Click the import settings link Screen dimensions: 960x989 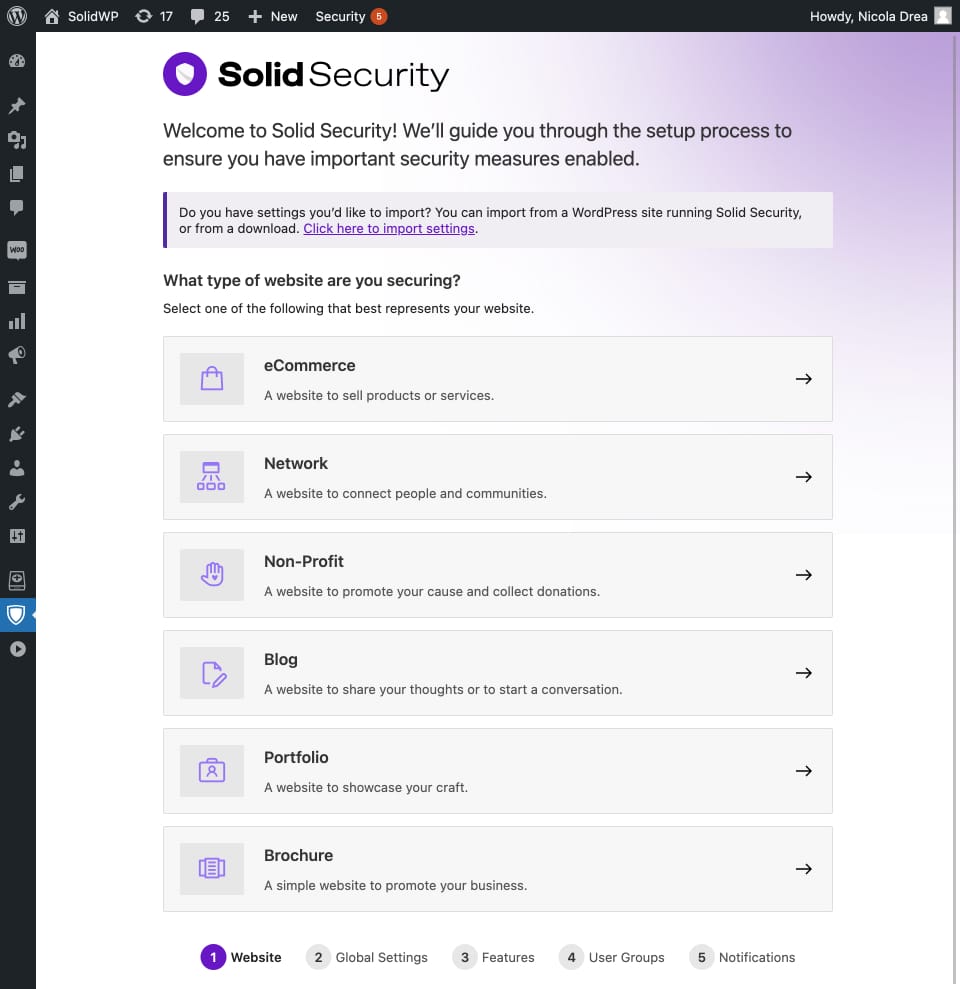click(389, 228)
